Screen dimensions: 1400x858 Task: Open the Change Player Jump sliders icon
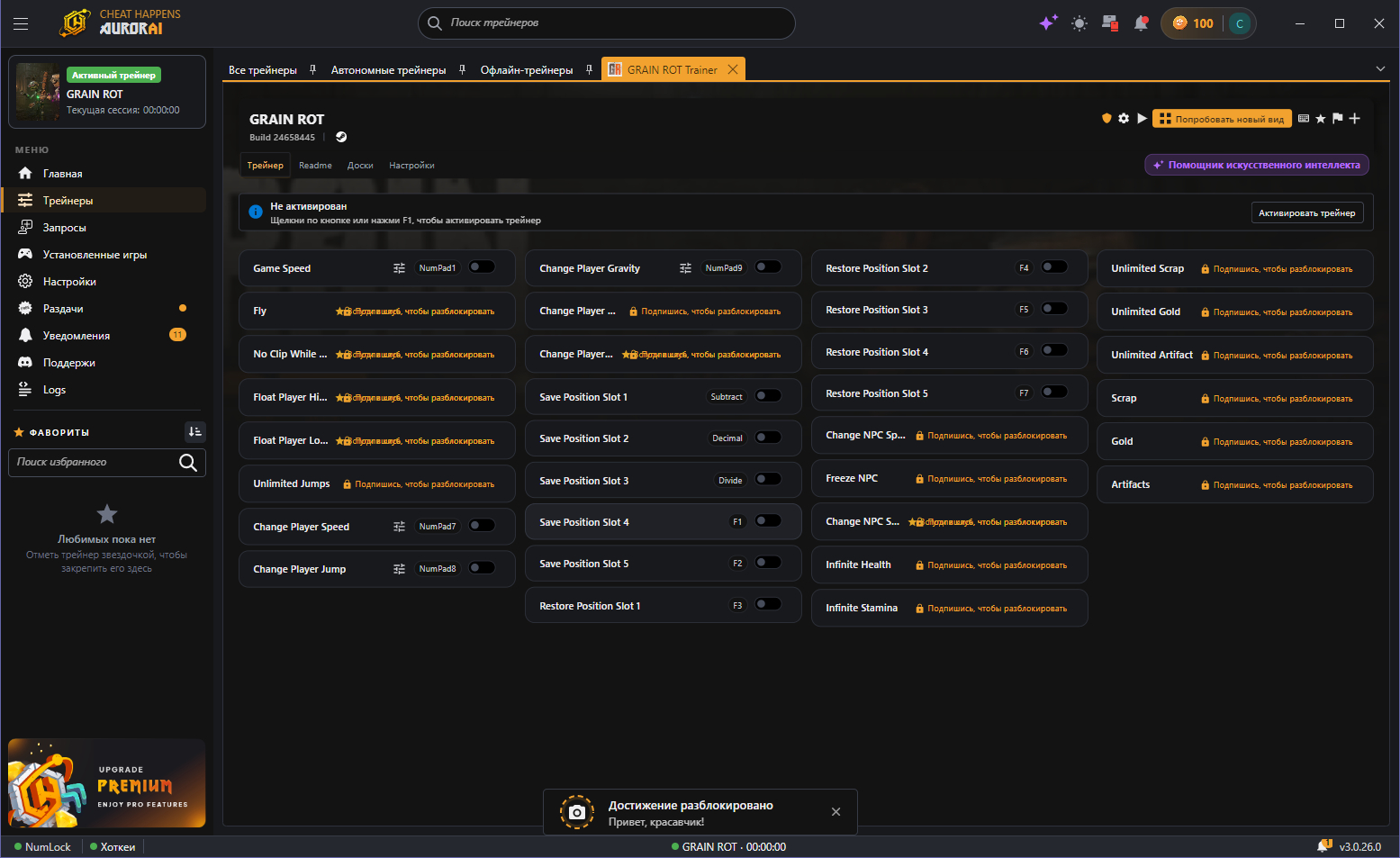399,569
